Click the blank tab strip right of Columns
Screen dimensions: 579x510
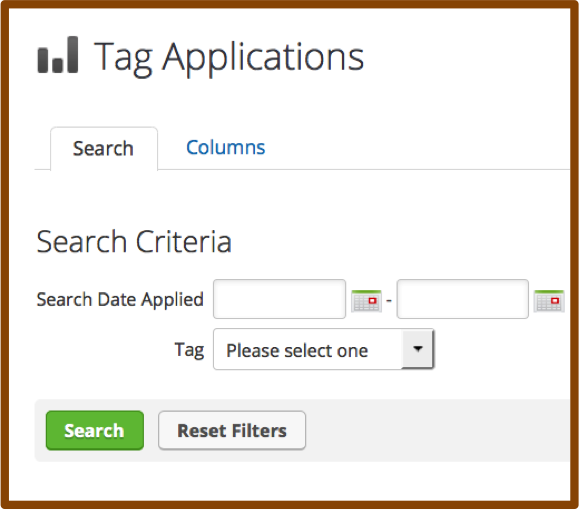(417, 148)
